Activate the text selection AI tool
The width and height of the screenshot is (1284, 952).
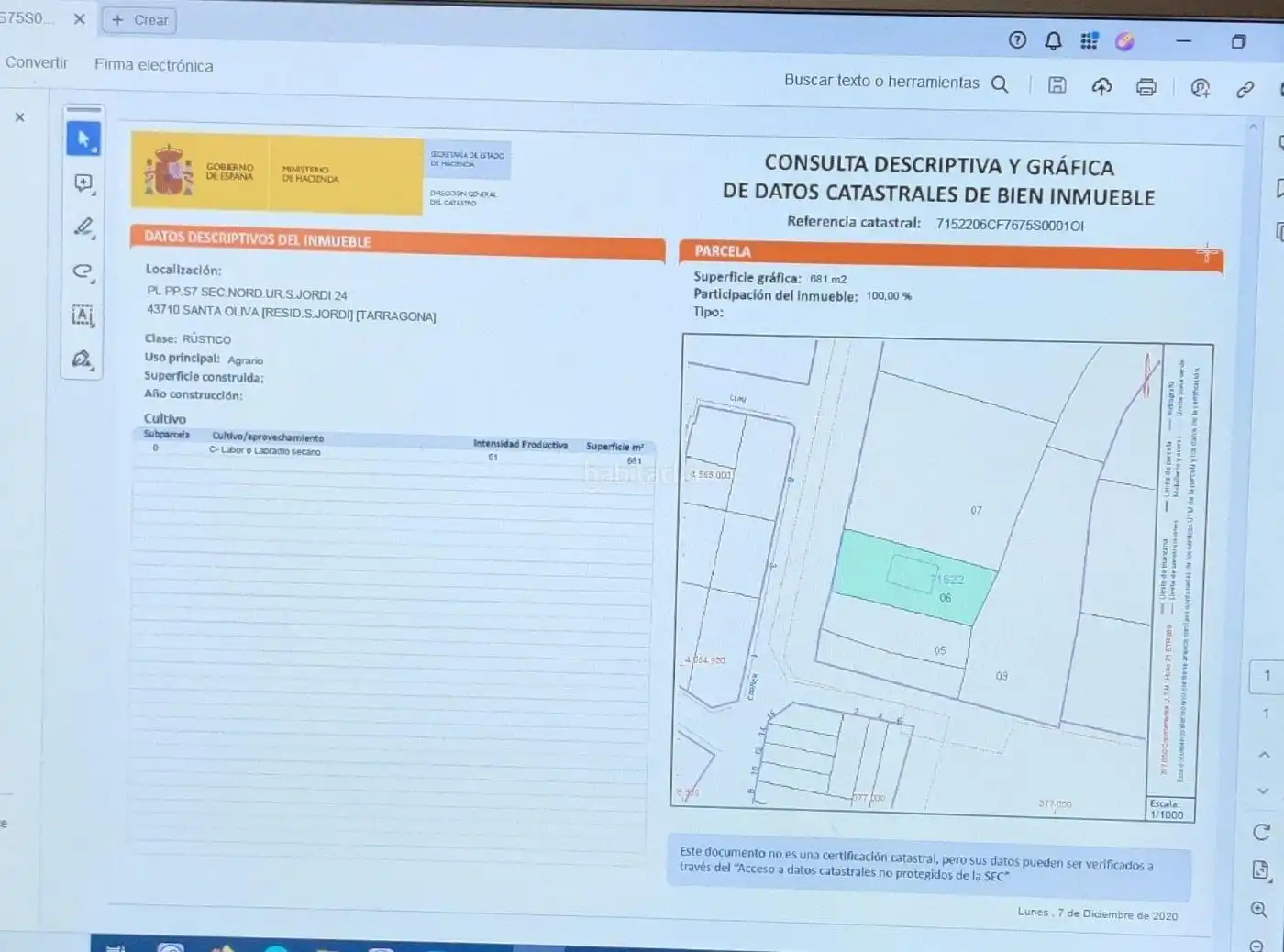(83, 315)
